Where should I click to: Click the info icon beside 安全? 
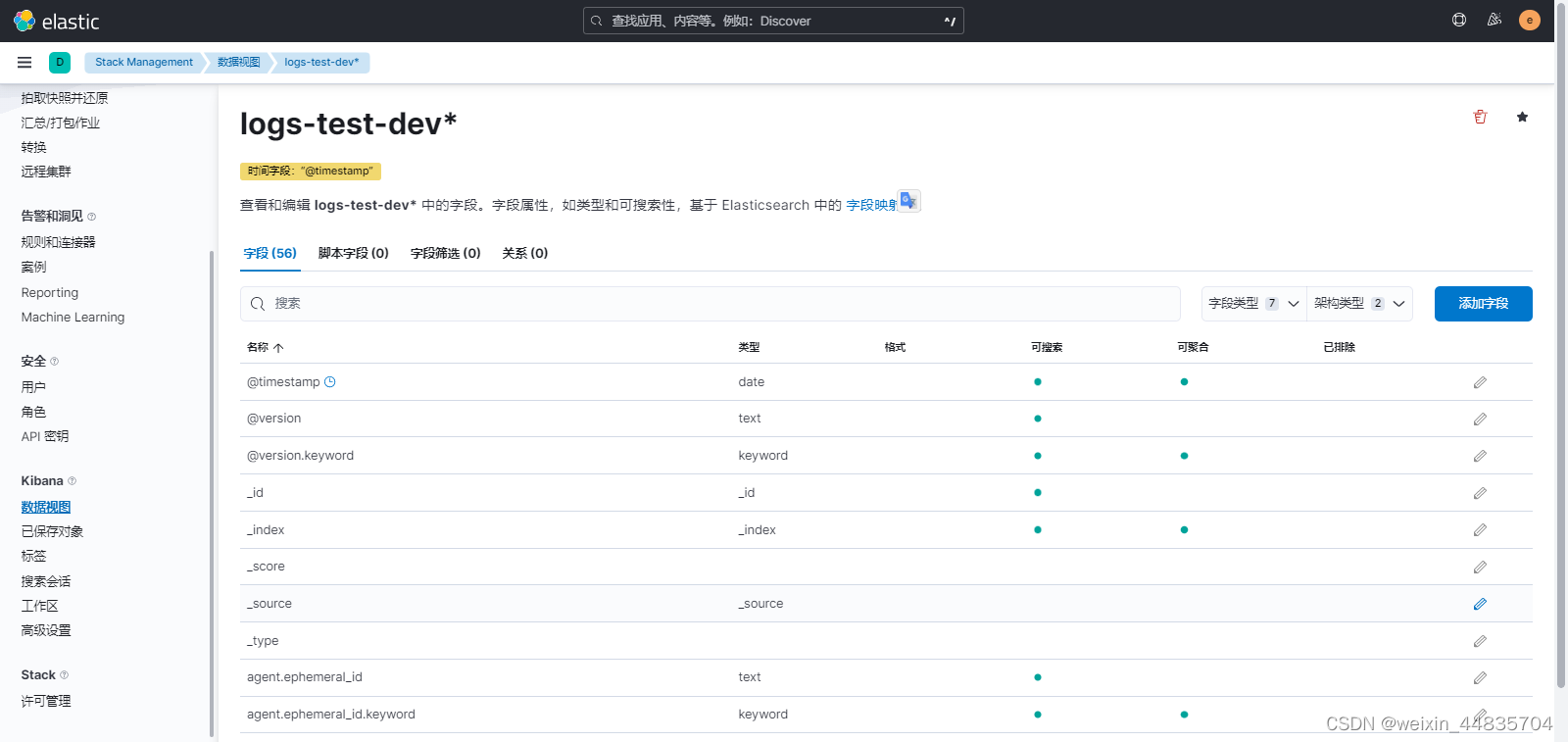pyautogui.click(x=55, y=362)
